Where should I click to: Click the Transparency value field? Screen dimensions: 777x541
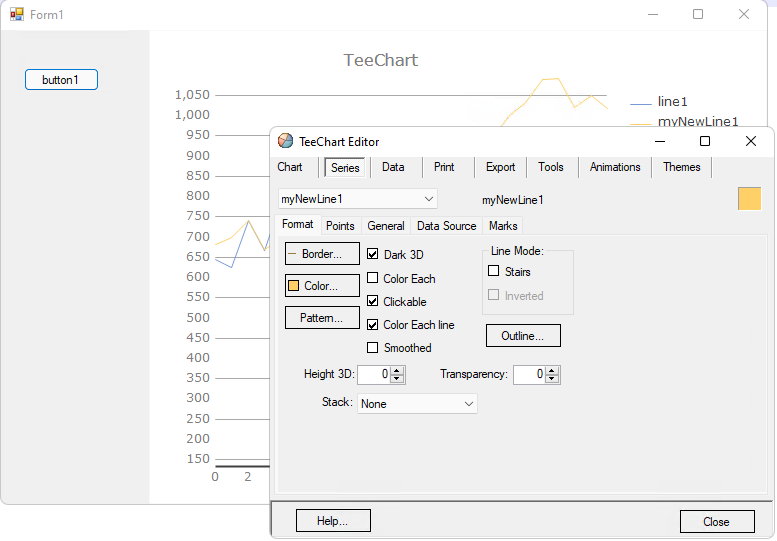tap(530, 375)
